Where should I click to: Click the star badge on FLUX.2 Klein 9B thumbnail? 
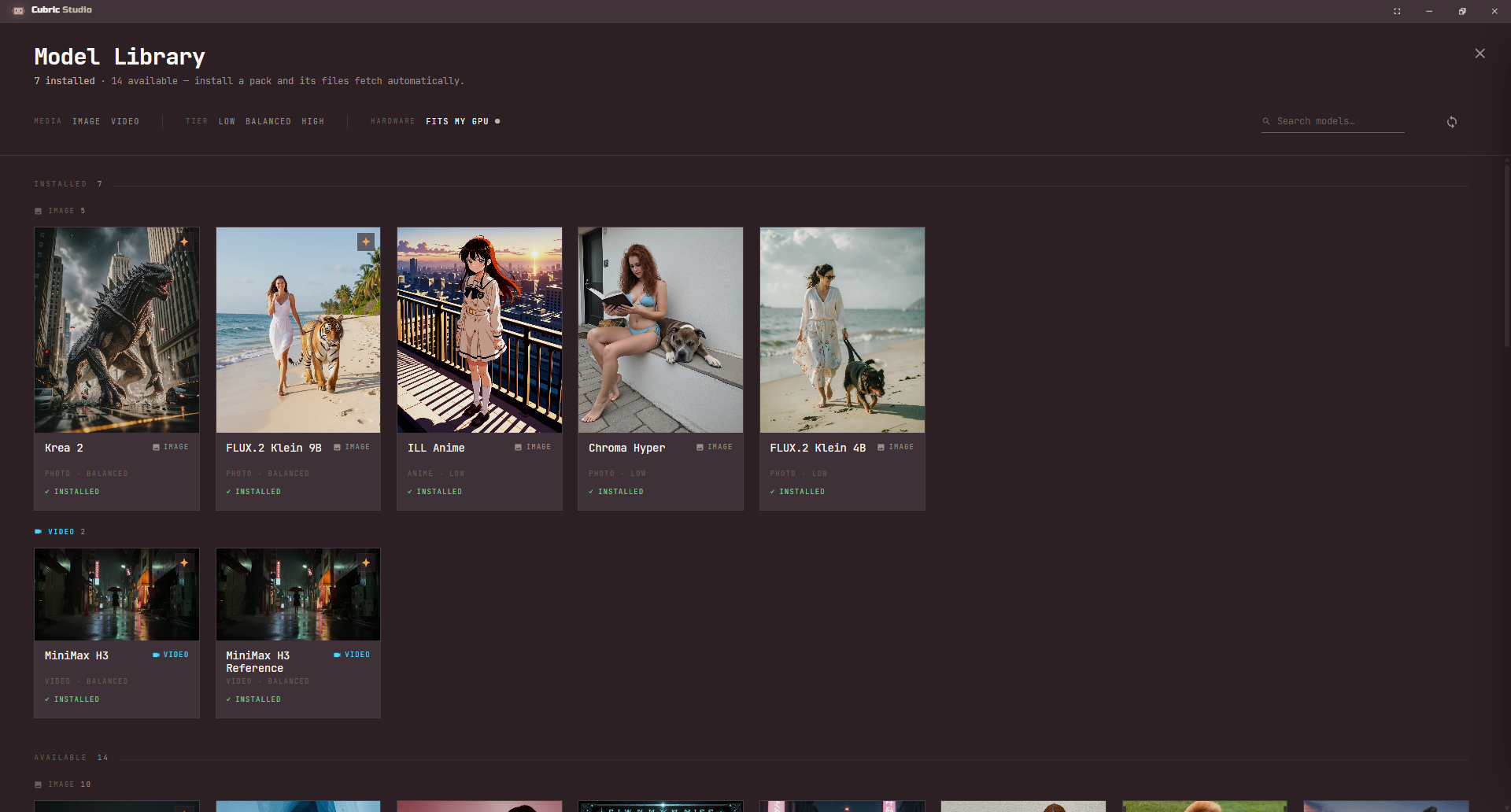coord(366,242)
